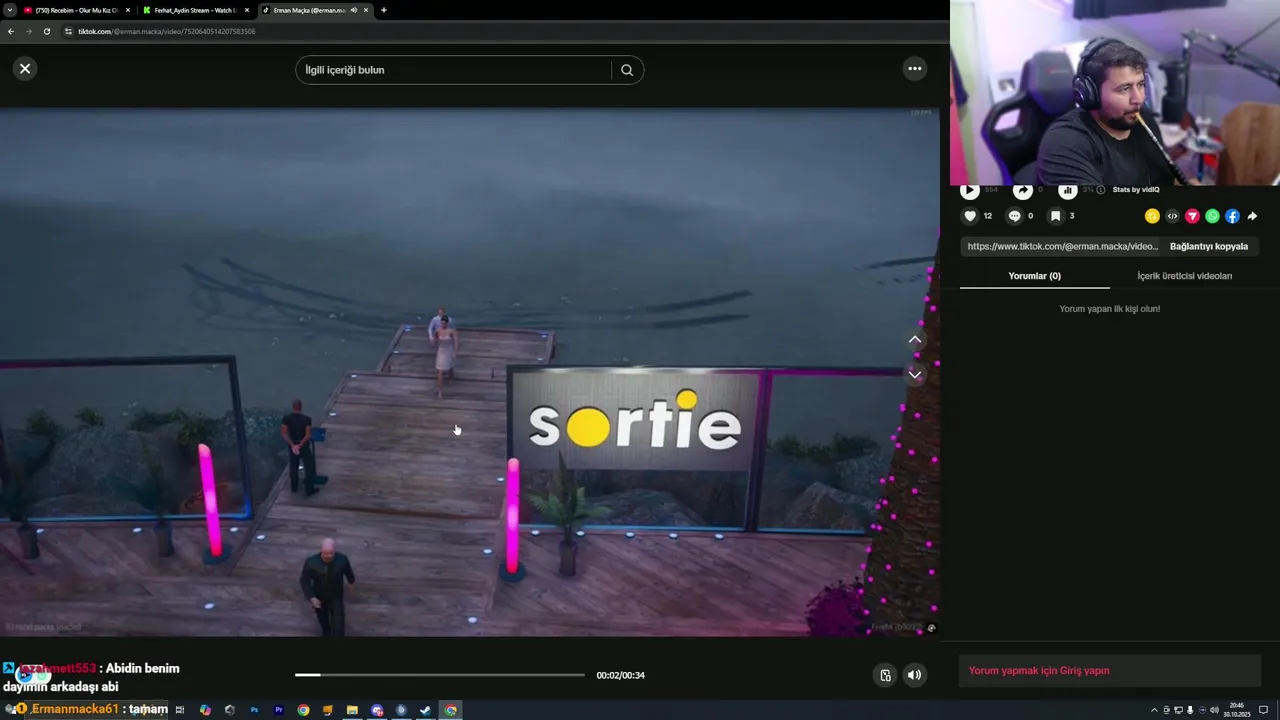Click 'Yorum yapan ilk kişi olun!' text
Image resolution: width=1280 pixels, height=720 pixels.
[1109, 309]
